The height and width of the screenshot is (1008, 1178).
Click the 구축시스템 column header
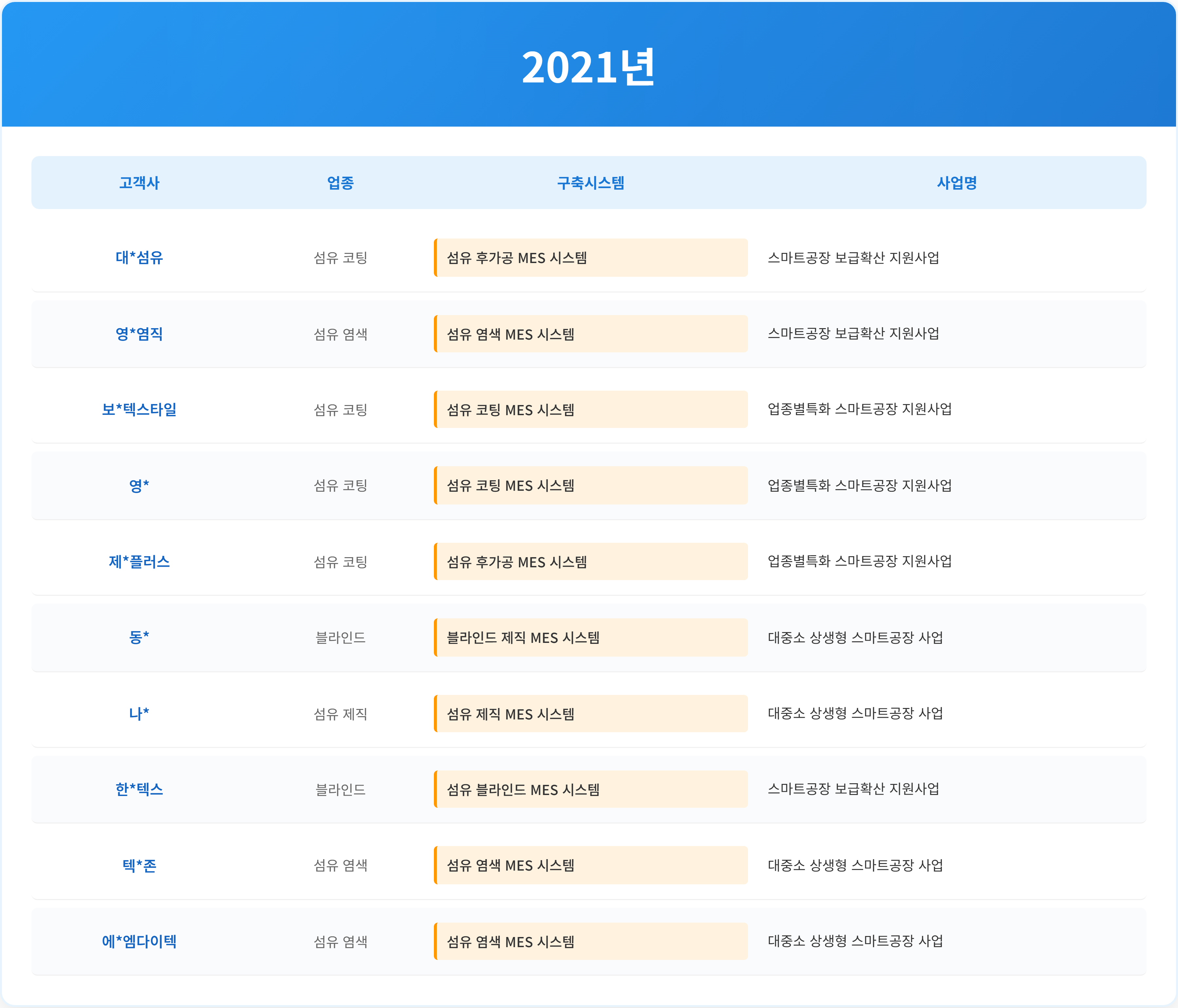[590, 183]
